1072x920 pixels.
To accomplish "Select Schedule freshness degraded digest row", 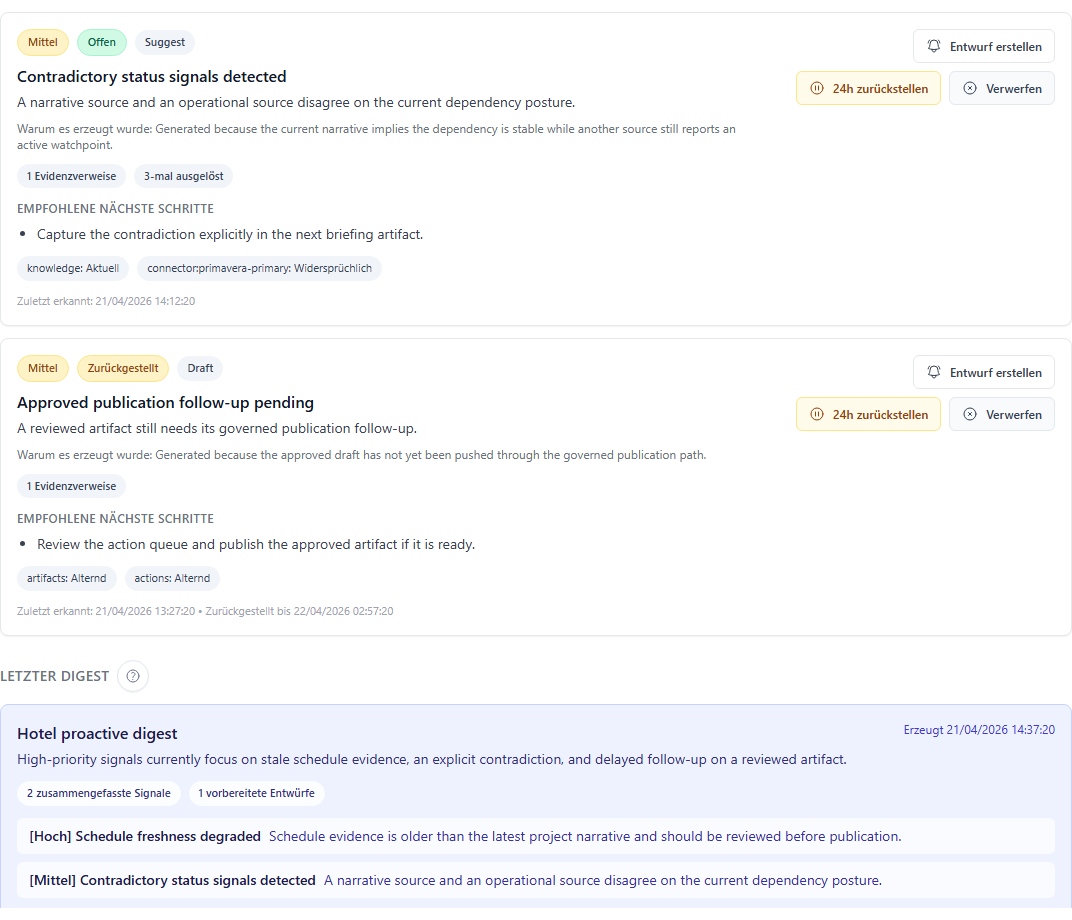I will click(536, 836).
